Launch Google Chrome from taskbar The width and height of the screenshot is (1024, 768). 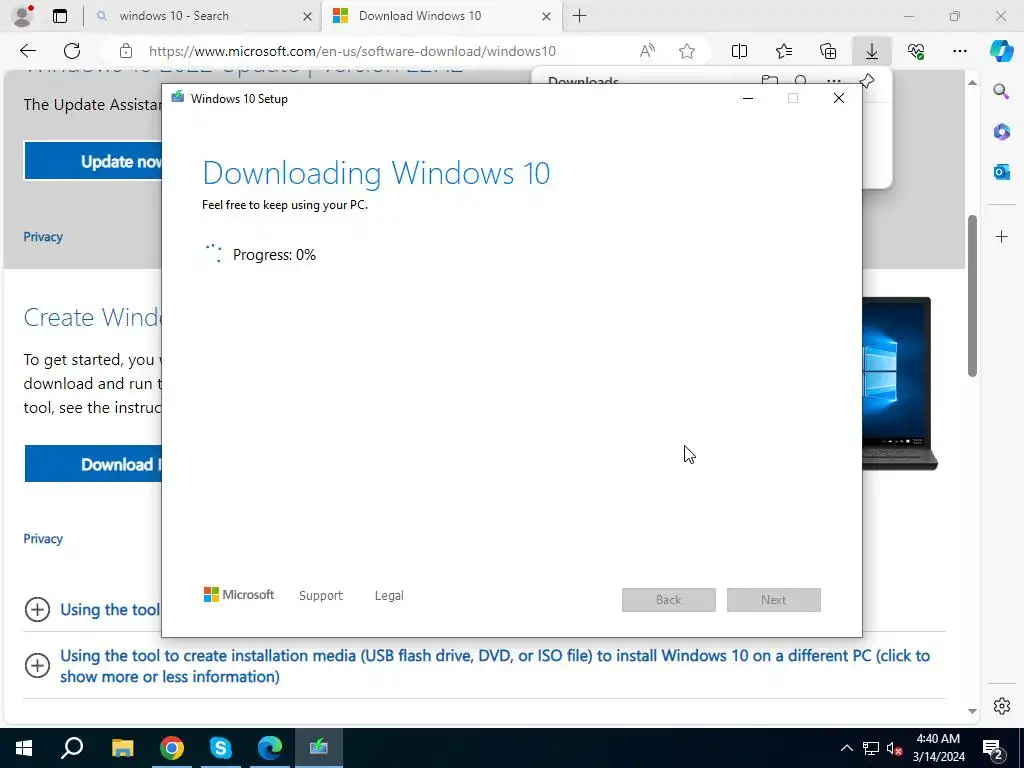coord(172,748)
